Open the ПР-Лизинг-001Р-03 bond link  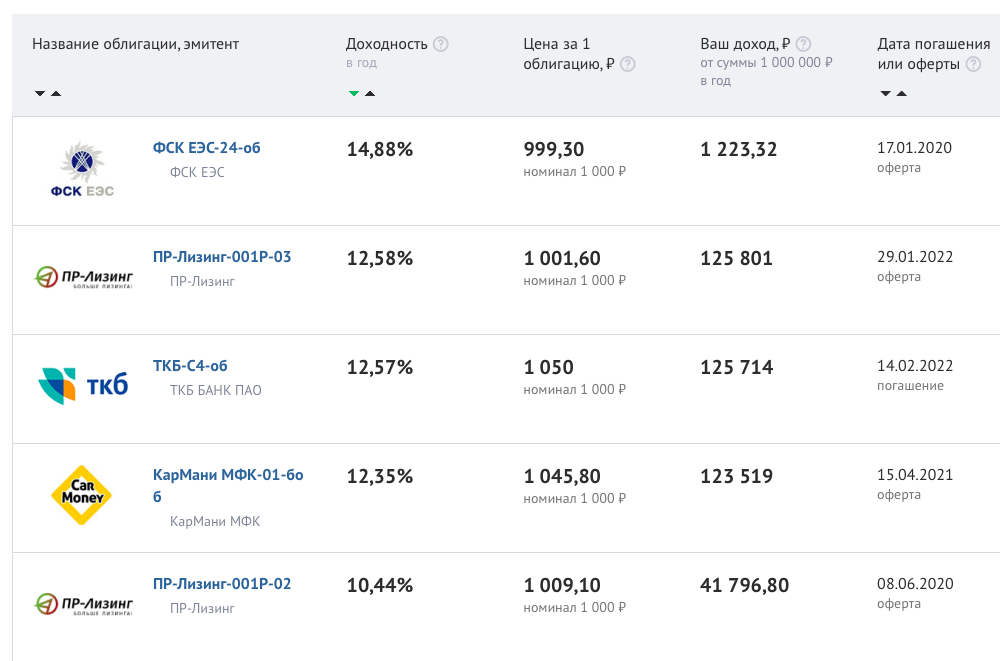coord(222,256)
